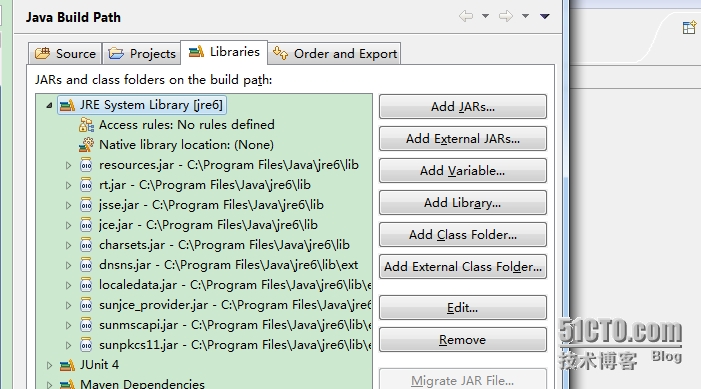Click the Add JARs... button
Screen dimensions: 701x389
point(463,106)
